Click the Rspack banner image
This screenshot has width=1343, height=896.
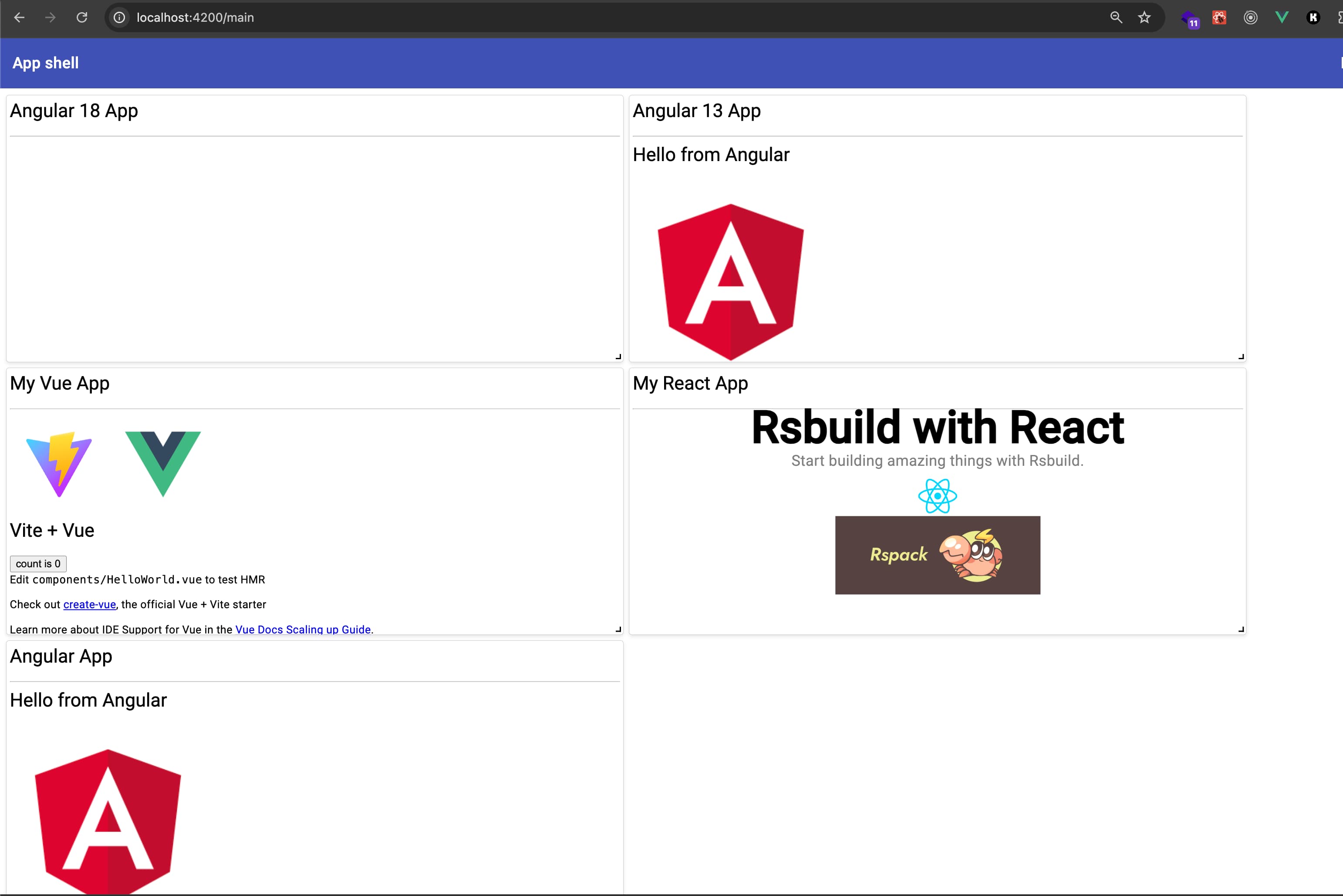click(x=937, y=555)
